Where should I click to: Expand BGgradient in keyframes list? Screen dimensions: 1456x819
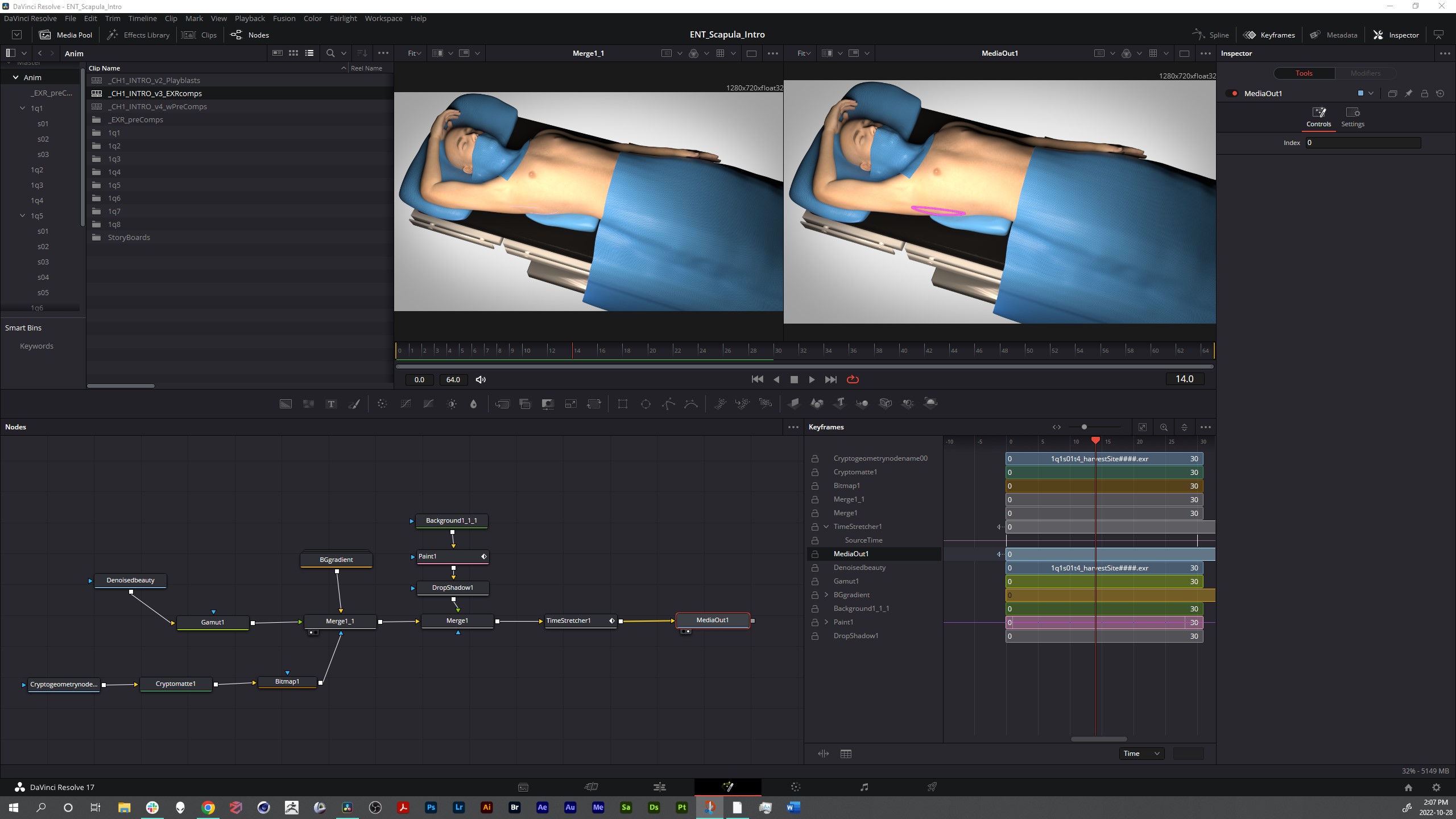tap(826, 595)
